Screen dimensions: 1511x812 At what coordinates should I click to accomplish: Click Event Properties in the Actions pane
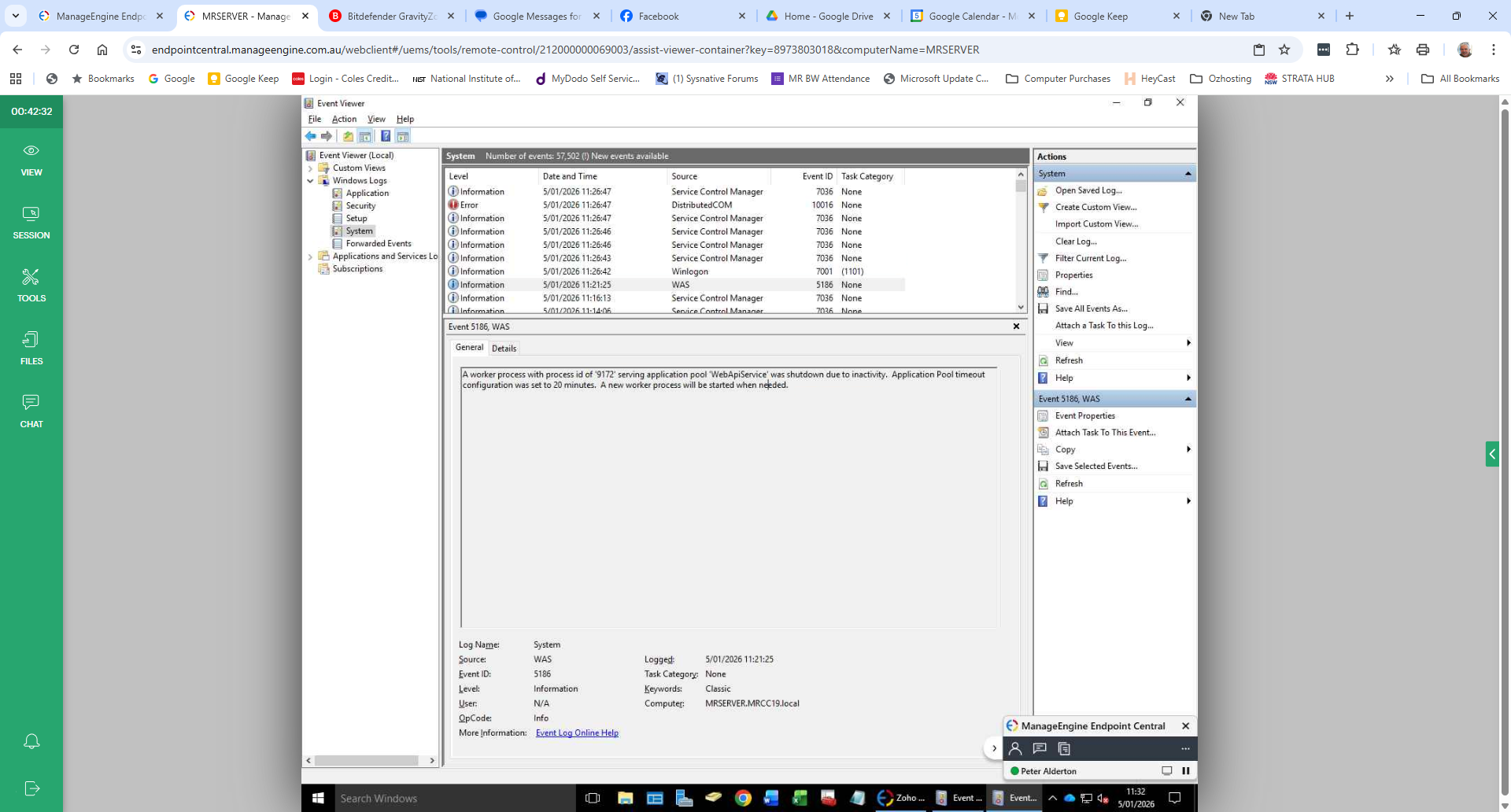pos(1085,415)
